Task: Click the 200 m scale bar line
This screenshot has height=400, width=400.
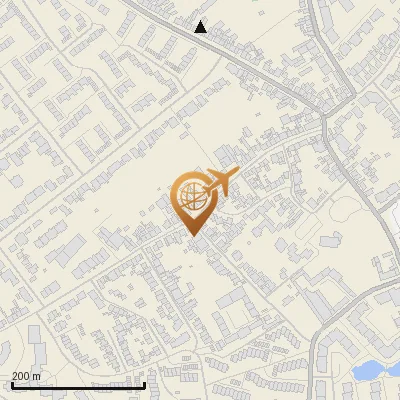Action: [79, 386]
